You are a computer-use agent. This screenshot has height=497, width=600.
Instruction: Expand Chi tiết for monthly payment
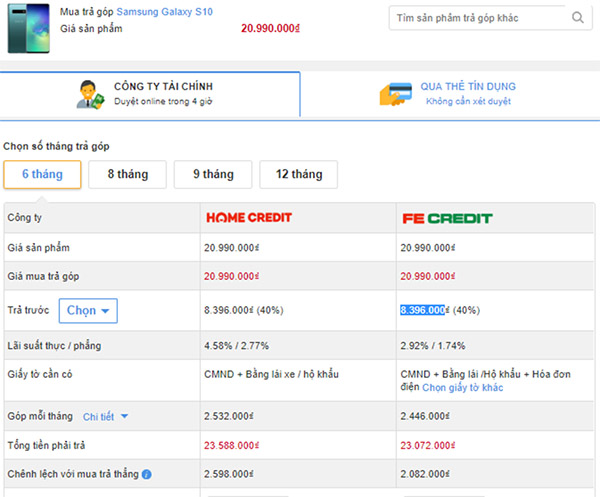(x=105, y=417)
